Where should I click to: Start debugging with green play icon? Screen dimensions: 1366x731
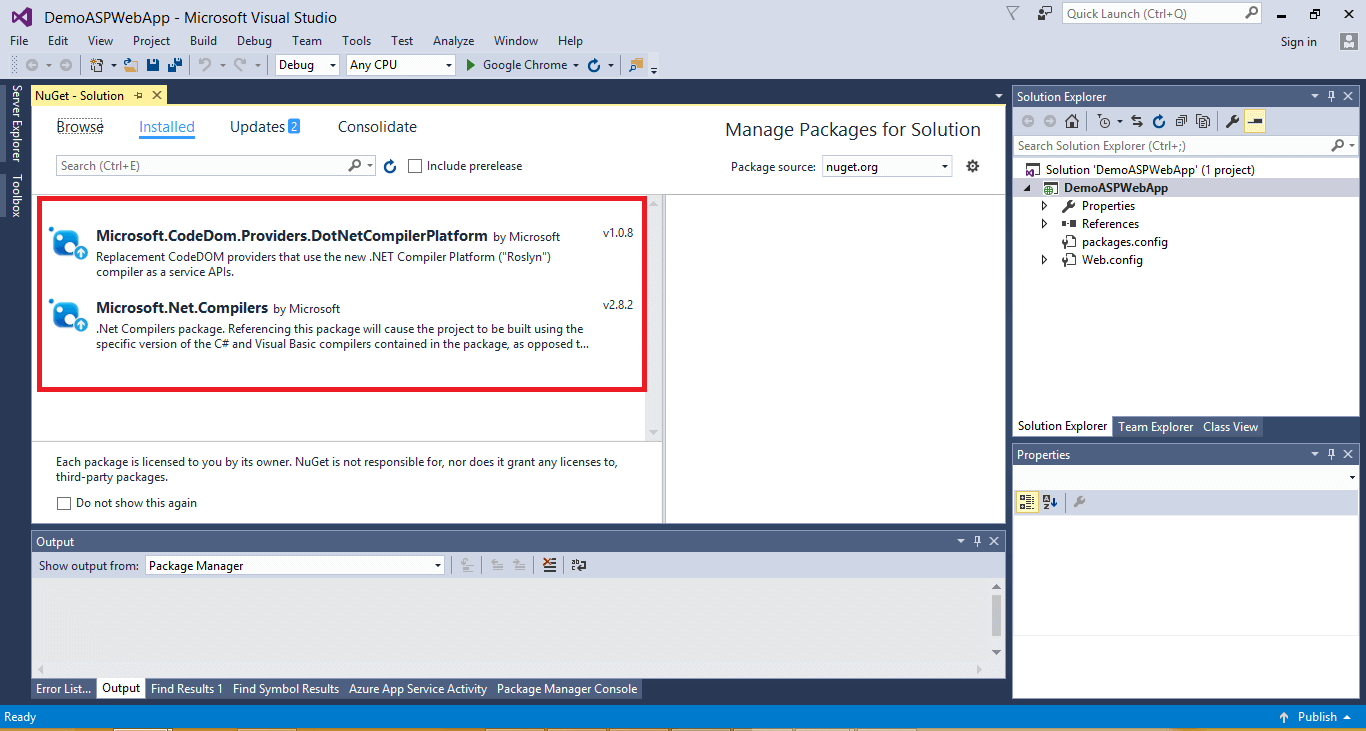click(x=472, y=65)
